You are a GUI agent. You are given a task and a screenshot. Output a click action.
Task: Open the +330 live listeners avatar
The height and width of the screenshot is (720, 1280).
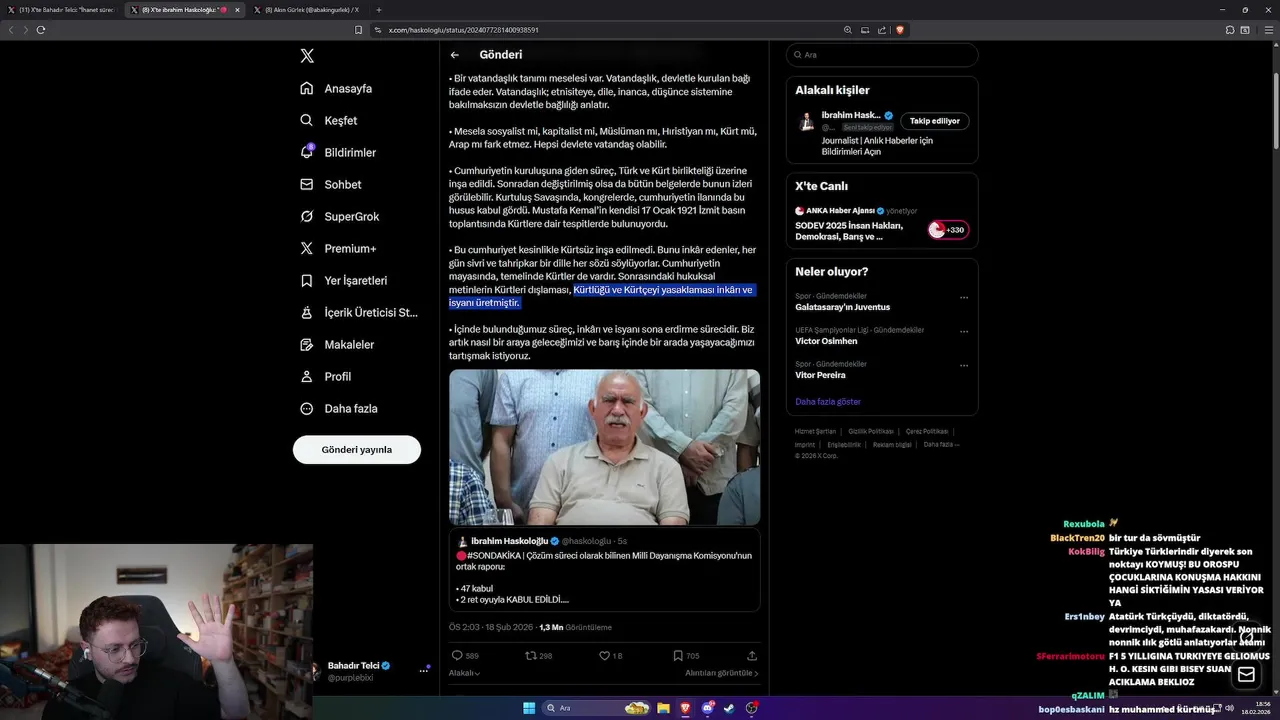coord(948,230)
